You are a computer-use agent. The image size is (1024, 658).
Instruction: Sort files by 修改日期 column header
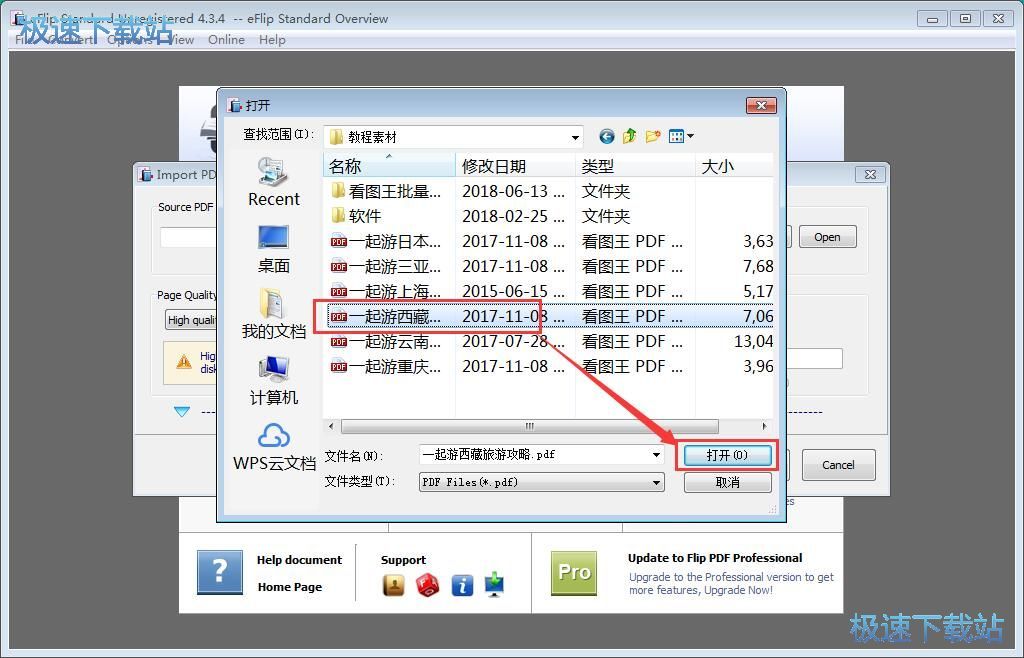pos(515,166)
